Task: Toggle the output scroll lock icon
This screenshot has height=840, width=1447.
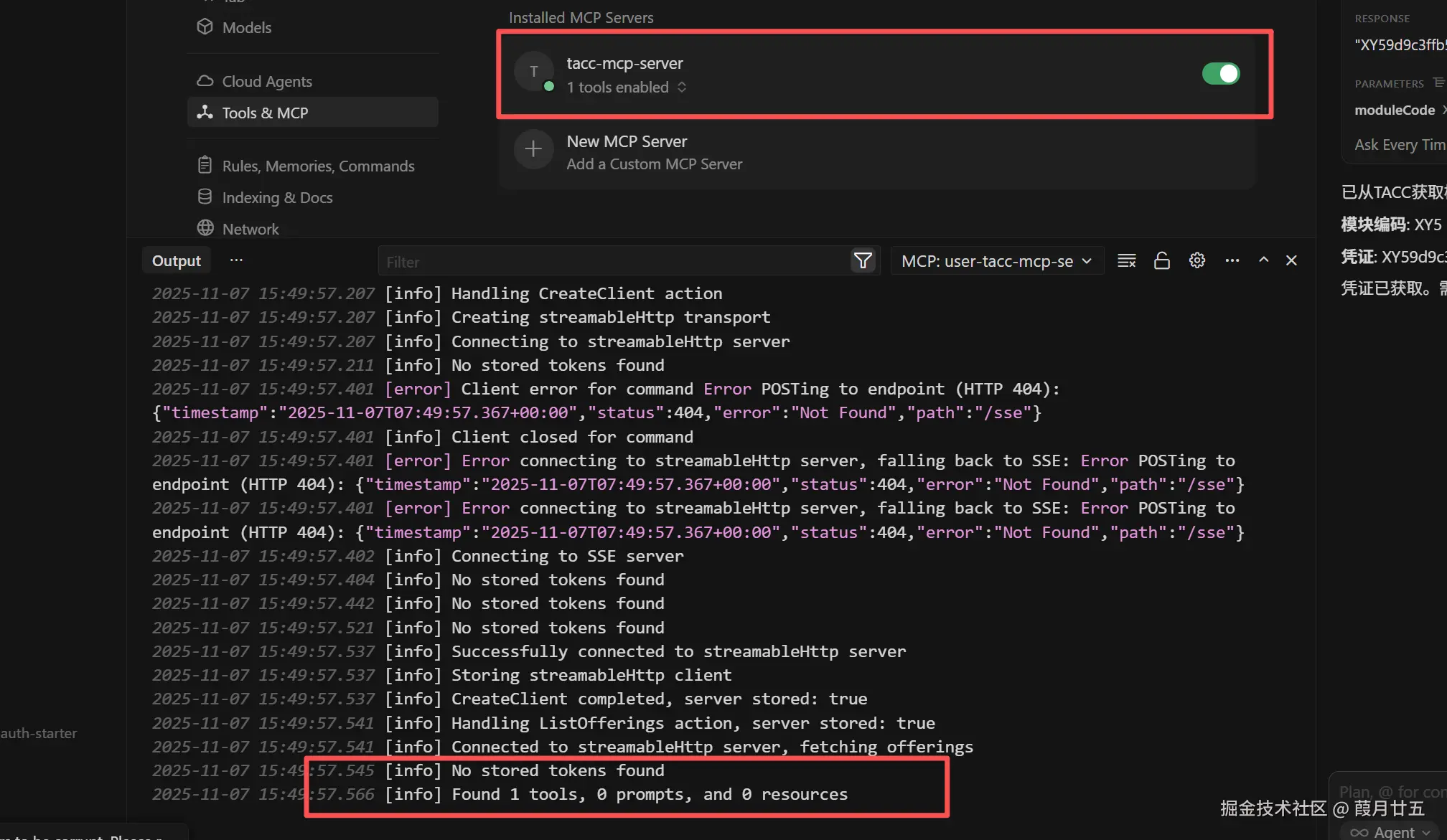Action: 1161,261
